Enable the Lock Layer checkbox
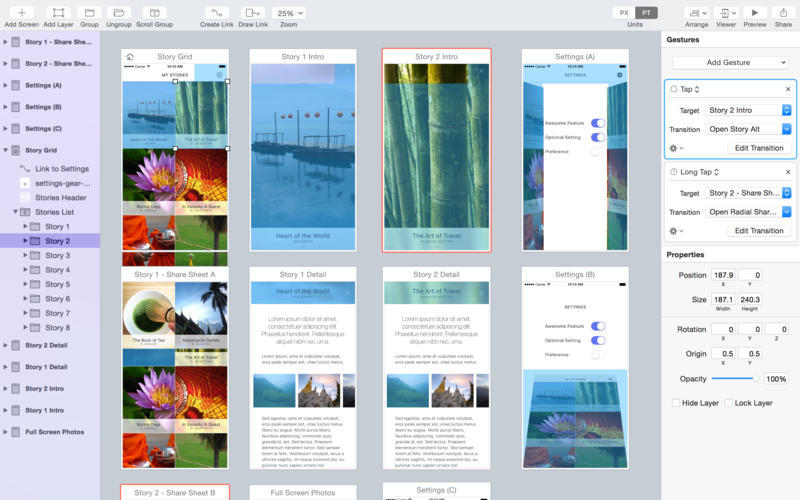The height and width of the screenshot is (500, 800). tap(727, 403)
